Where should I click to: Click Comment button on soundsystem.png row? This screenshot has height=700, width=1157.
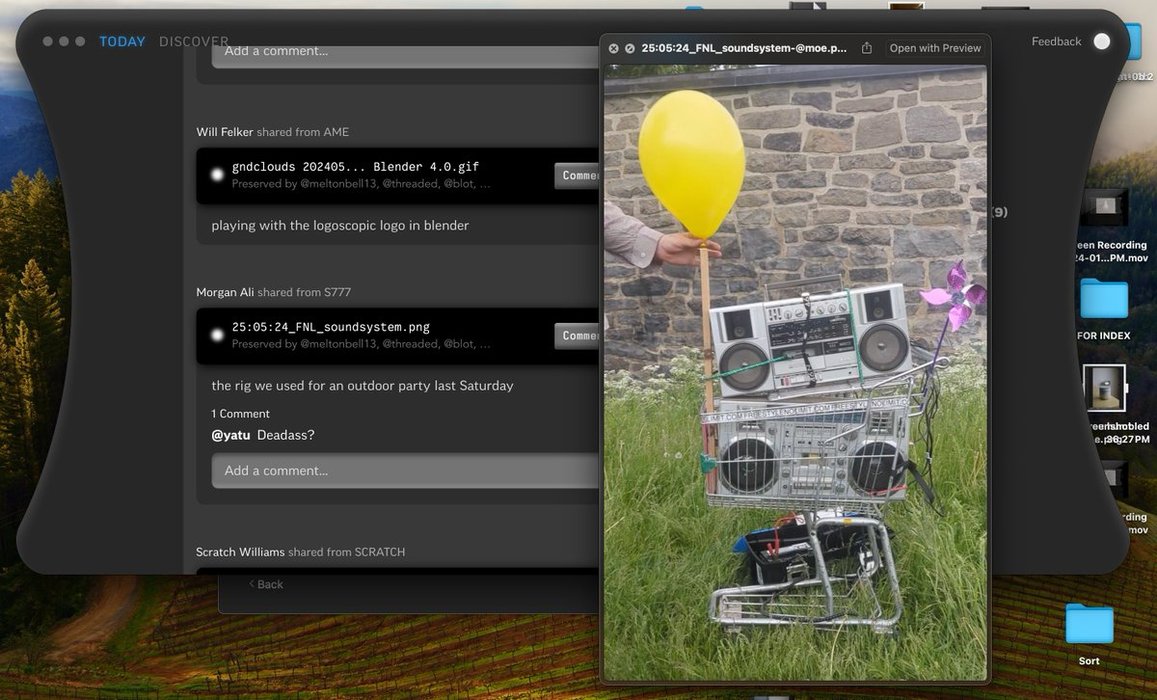[576, 336]
